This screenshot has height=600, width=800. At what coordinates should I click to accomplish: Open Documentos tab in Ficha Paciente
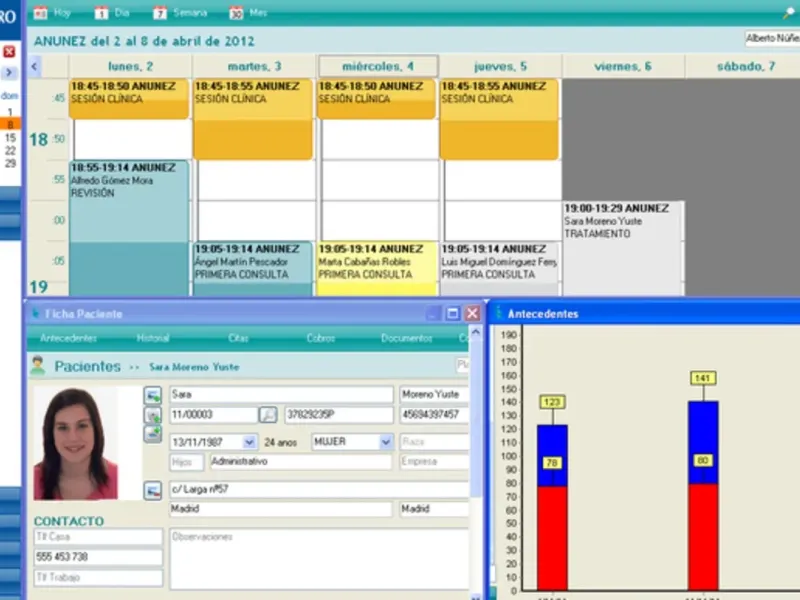(406, 338)
